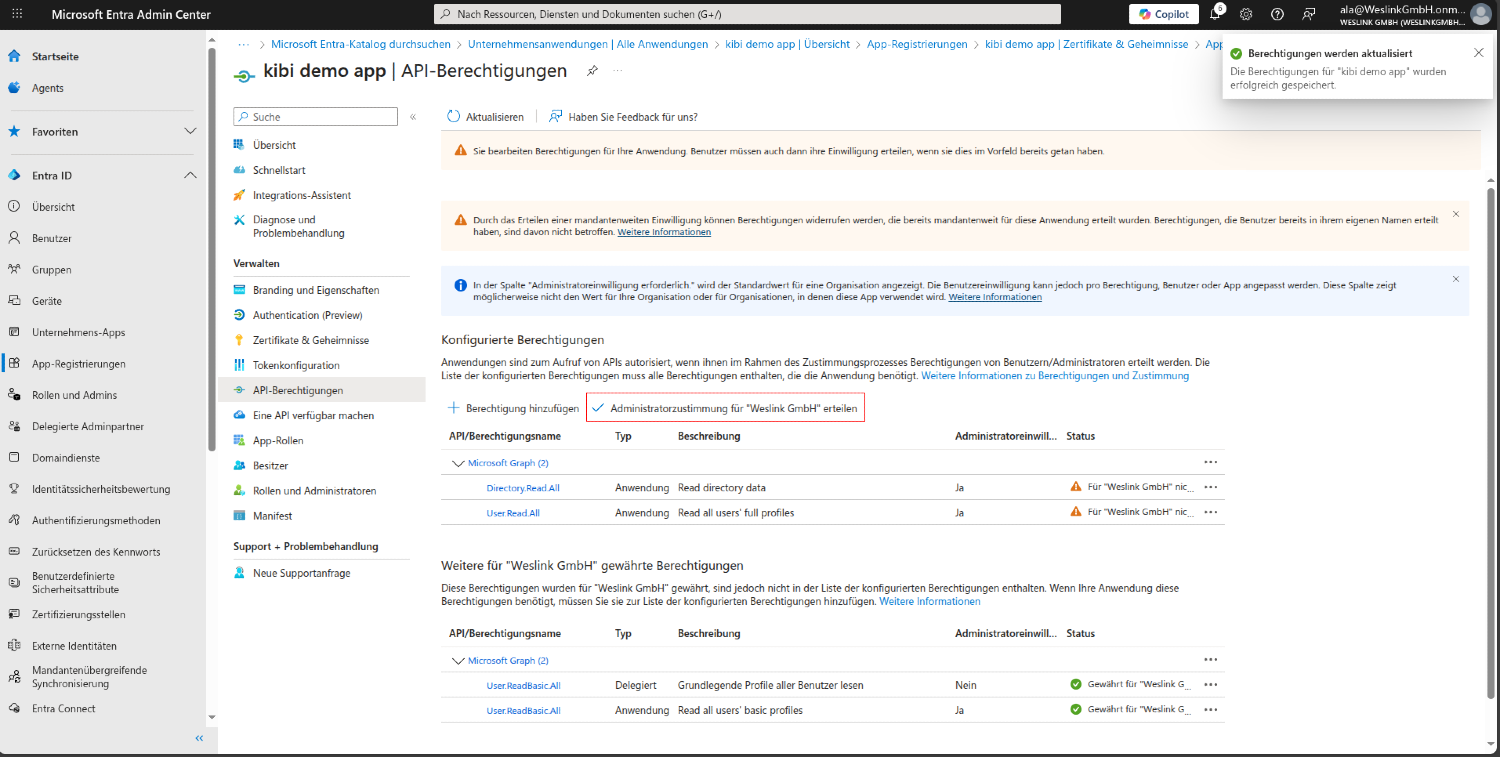Open Authentifizierungsmethoden in the sidebar
The image size is (1500, 757).
(x=96, y=520)
